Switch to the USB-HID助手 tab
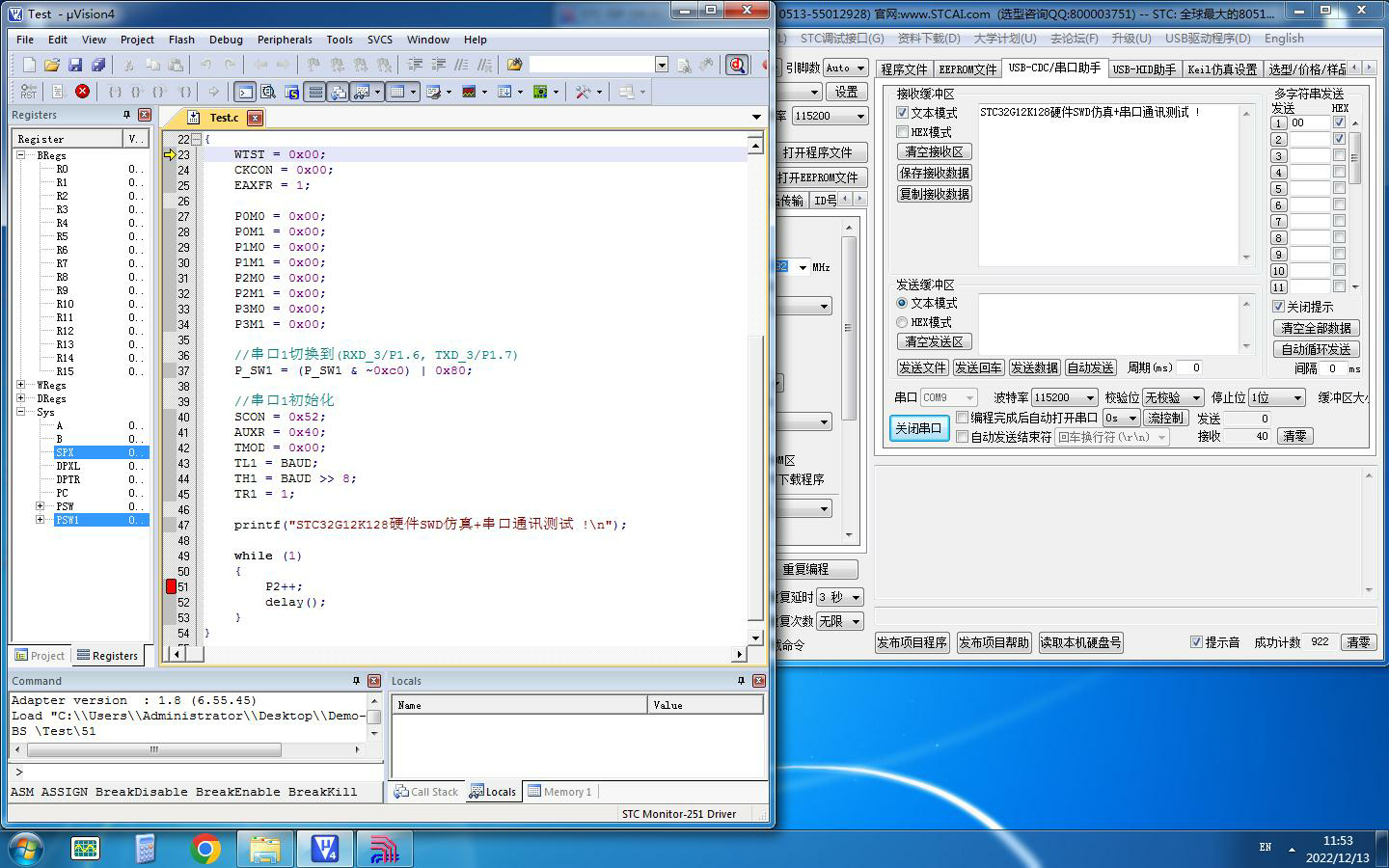The image size is (1389, 868). [x=1144, y=69]
